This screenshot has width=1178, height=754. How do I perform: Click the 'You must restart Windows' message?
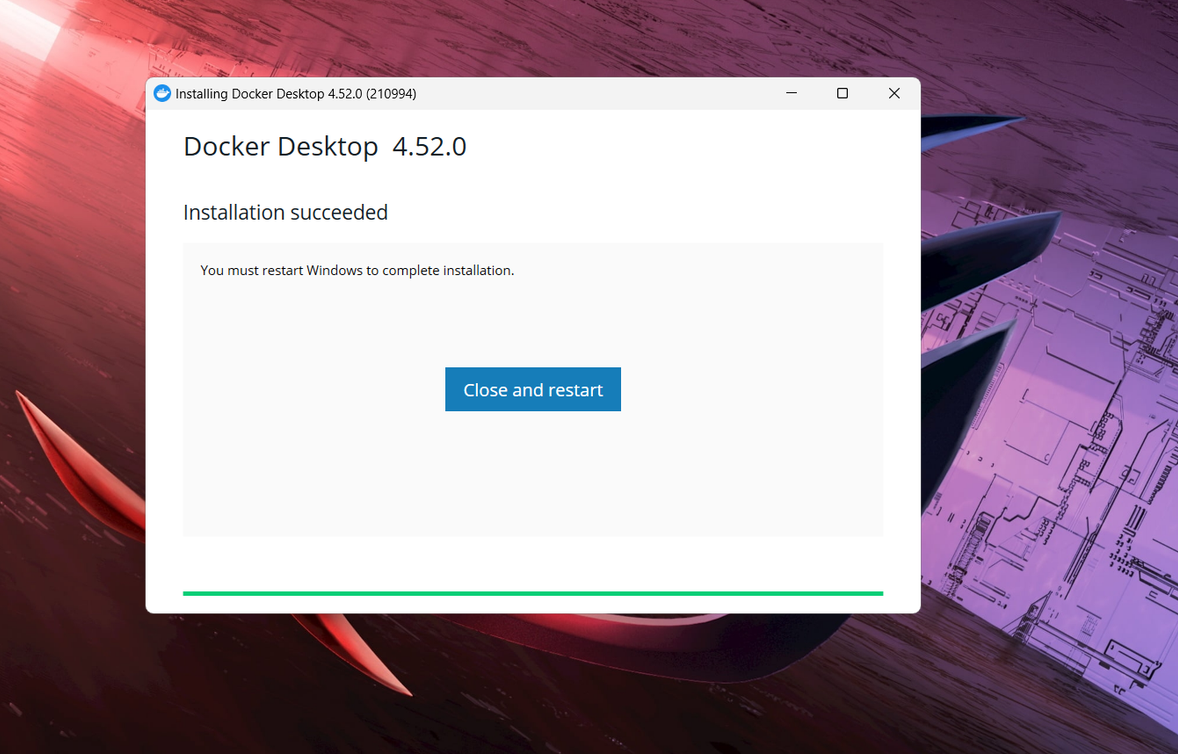[x=357, y=270]
